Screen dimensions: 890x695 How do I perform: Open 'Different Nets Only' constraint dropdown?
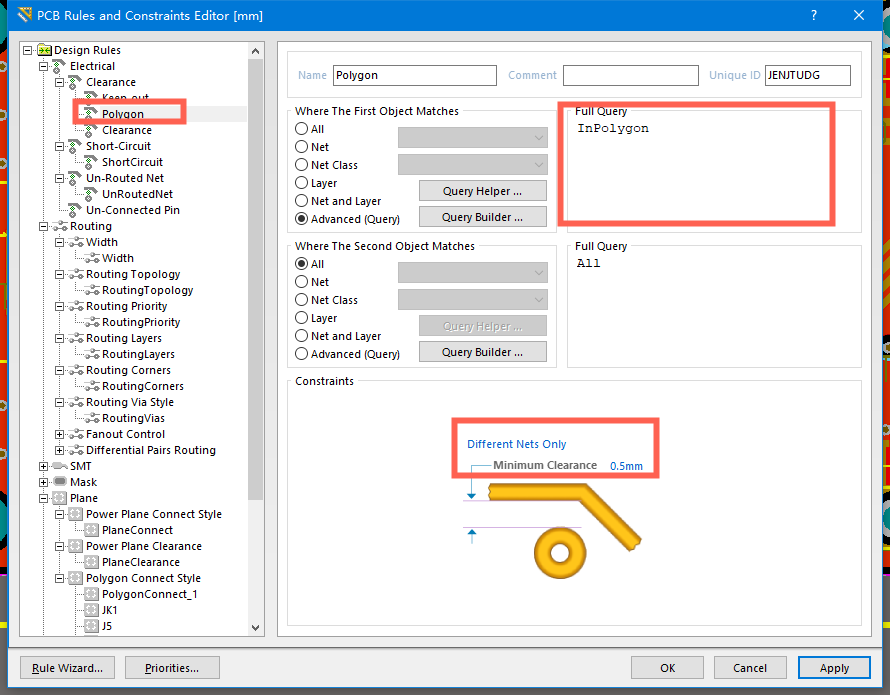click(517, 444)
